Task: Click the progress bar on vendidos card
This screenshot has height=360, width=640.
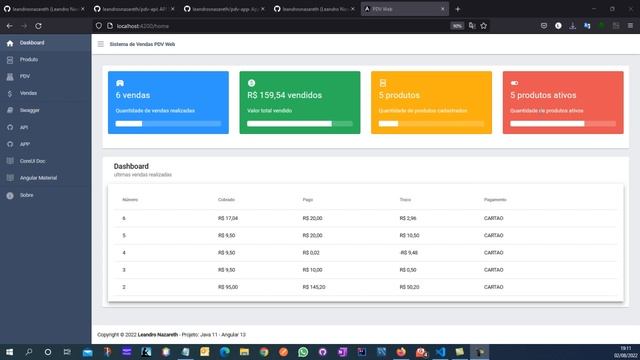Action: (x=300, y=123)
